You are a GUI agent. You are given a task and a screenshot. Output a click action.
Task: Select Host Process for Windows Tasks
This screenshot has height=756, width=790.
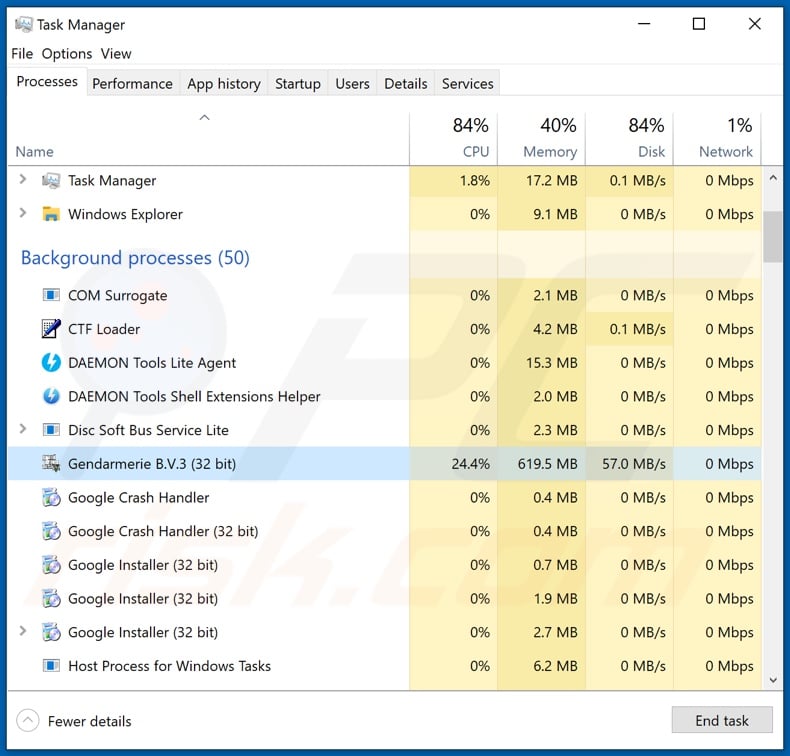point(169,666)
